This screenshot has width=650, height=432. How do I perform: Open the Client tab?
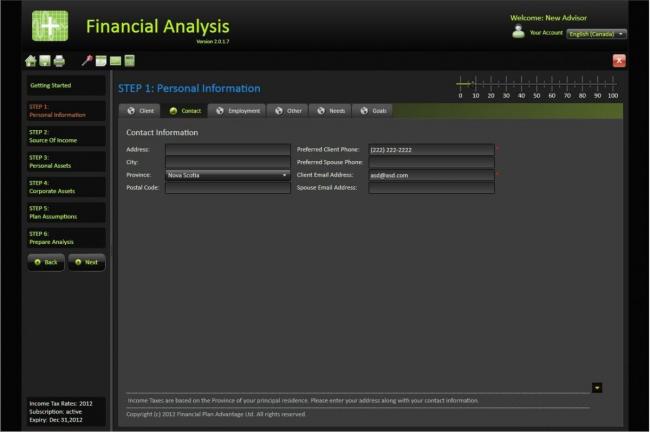140,110
